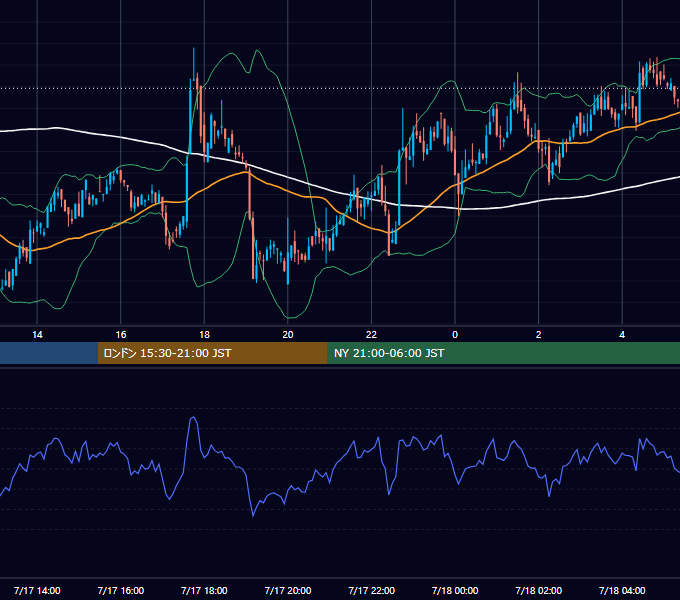680x600 pixels.
Task: Click the 4 hour axis label
Action: [x=622, y=335]
